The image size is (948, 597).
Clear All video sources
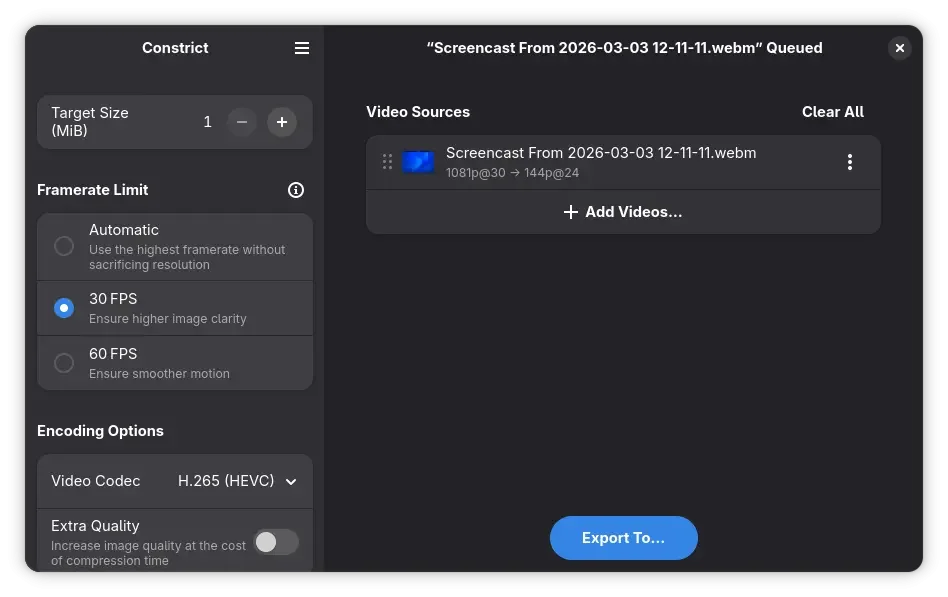(x=833, y=112)
